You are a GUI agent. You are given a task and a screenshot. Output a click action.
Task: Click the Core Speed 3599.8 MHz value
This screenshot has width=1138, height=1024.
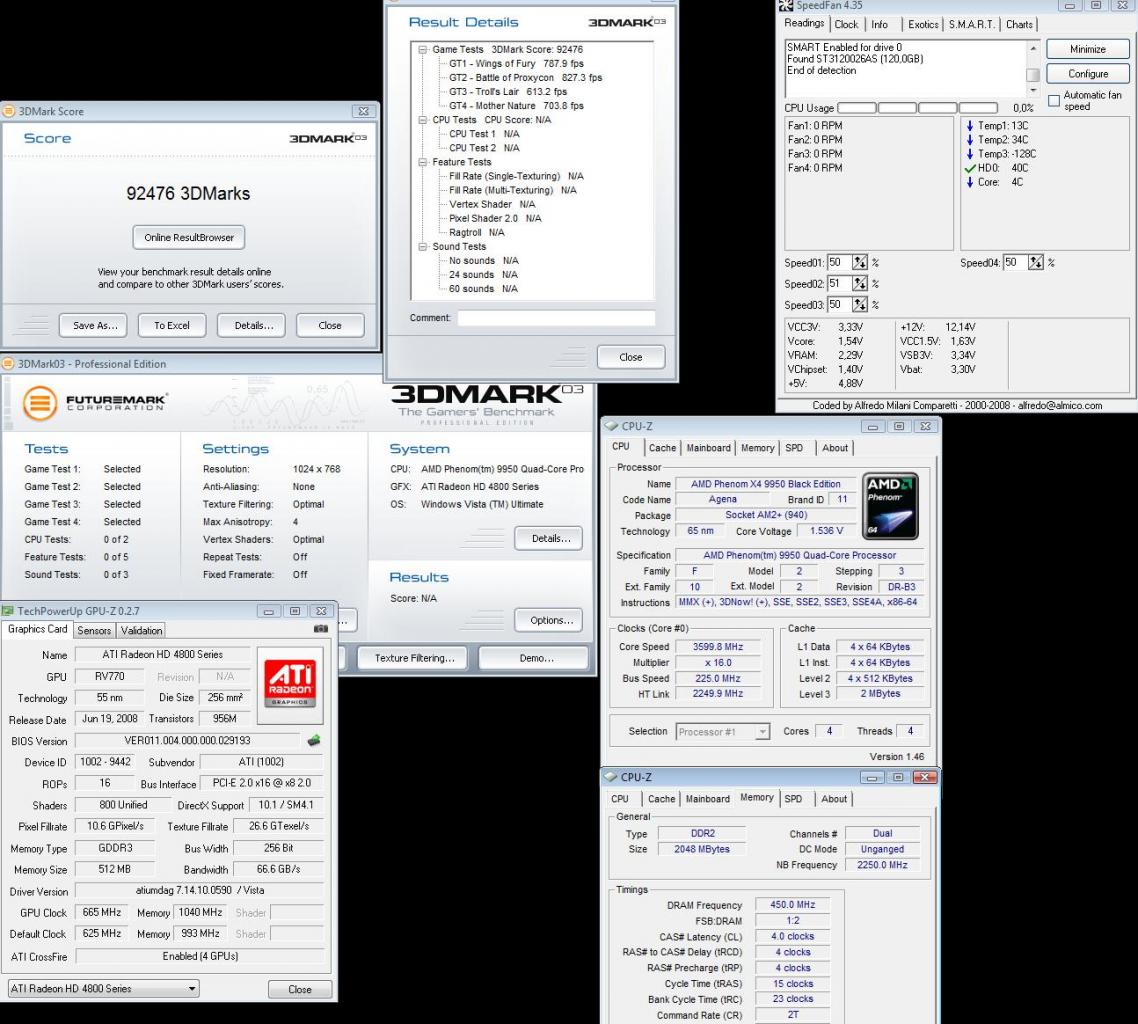coord(718,647)
